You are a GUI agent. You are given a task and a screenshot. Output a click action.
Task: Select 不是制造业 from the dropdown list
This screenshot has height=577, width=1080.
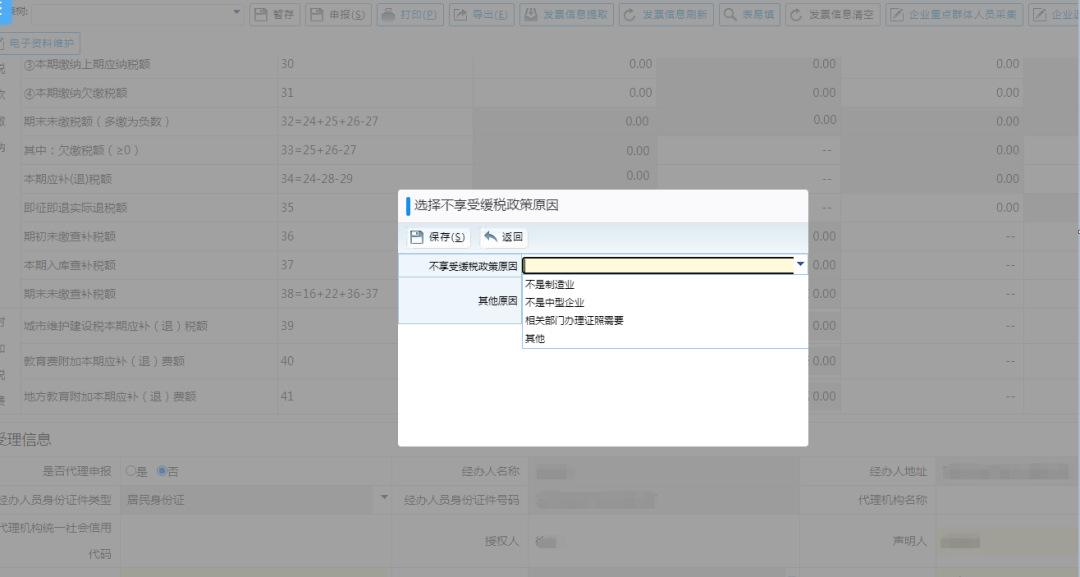tap(550, 284)
